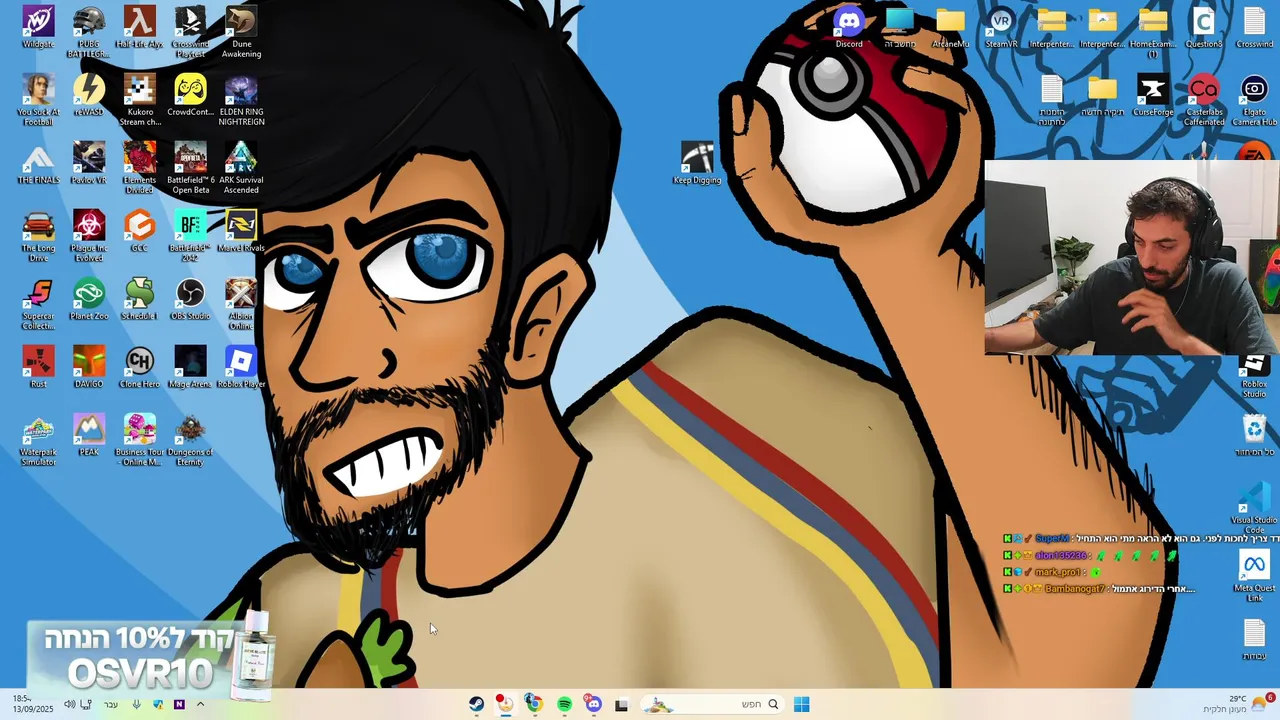Open the Wildgate desktop shortcut

click(x=38, y=28)
